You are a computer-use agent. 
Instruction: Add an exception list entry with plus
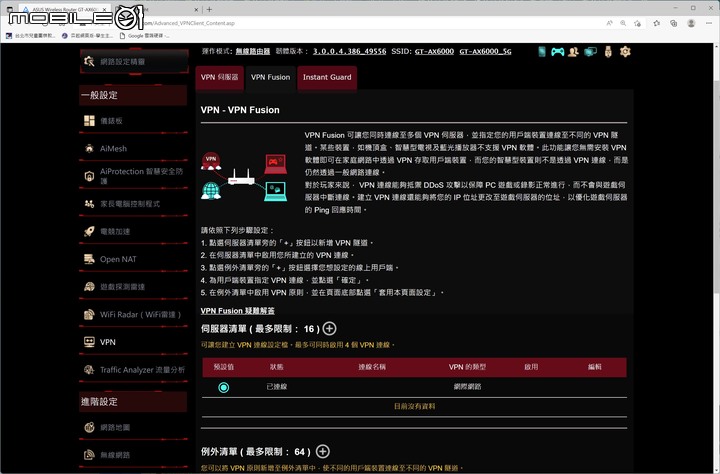(x=323, y=451)
